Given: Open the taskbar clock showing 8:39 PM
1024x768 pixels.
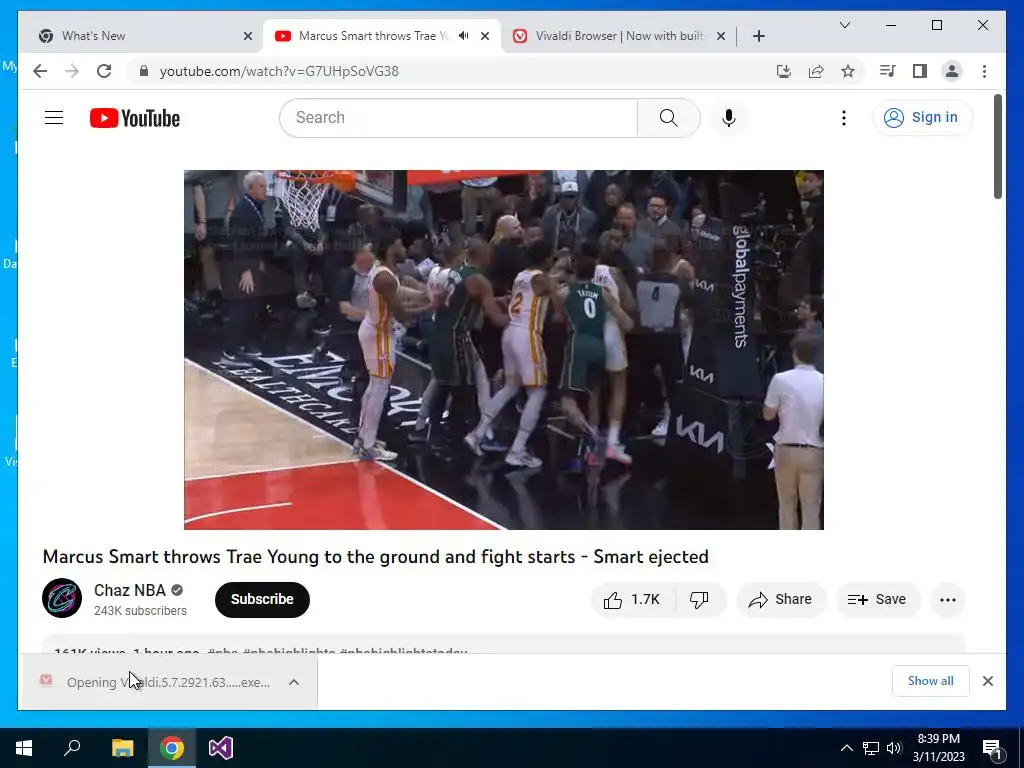Looking at the screenshot, I should [x=938, y=748].
